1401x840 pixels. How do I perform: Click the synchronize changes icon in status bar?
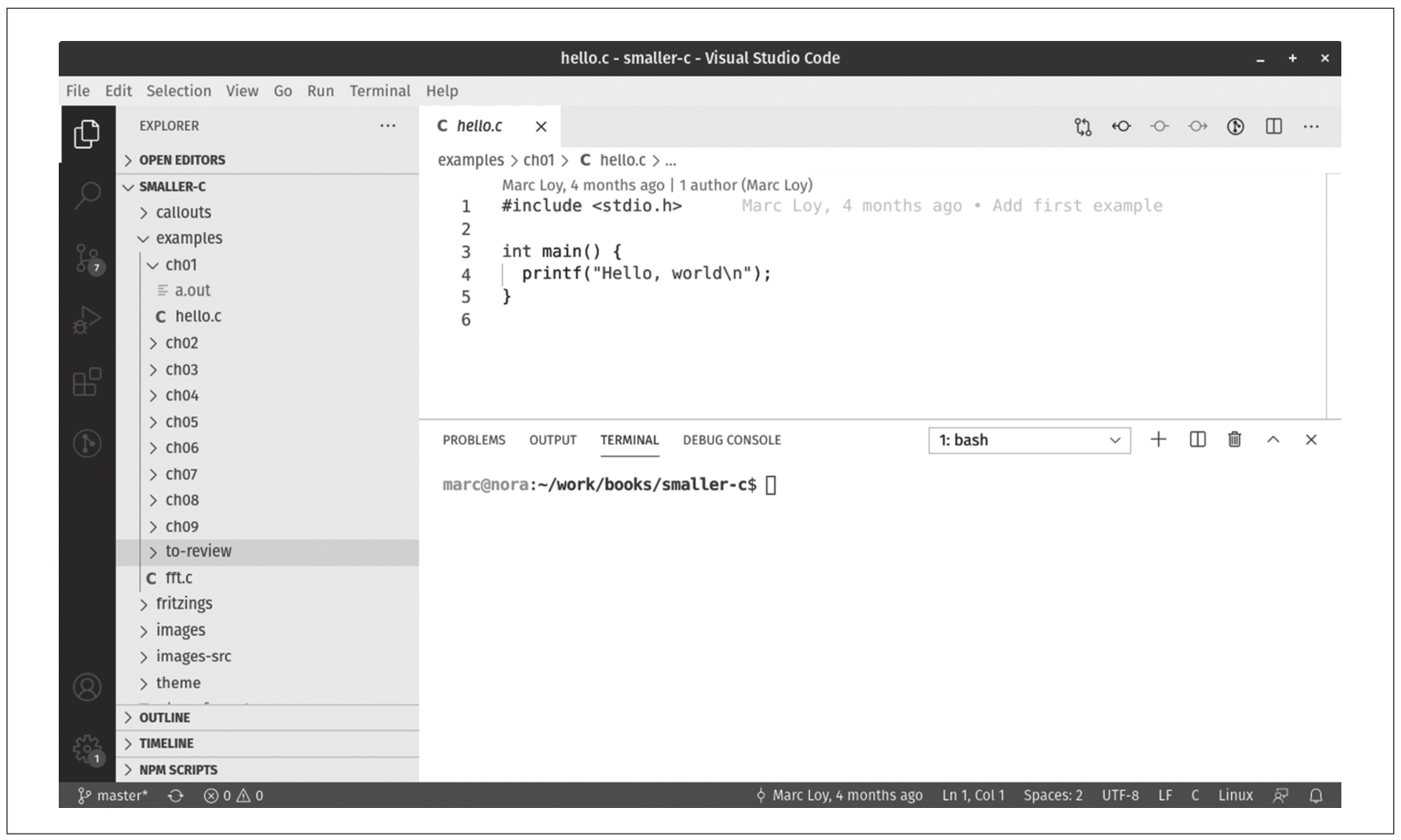point(175,796)
